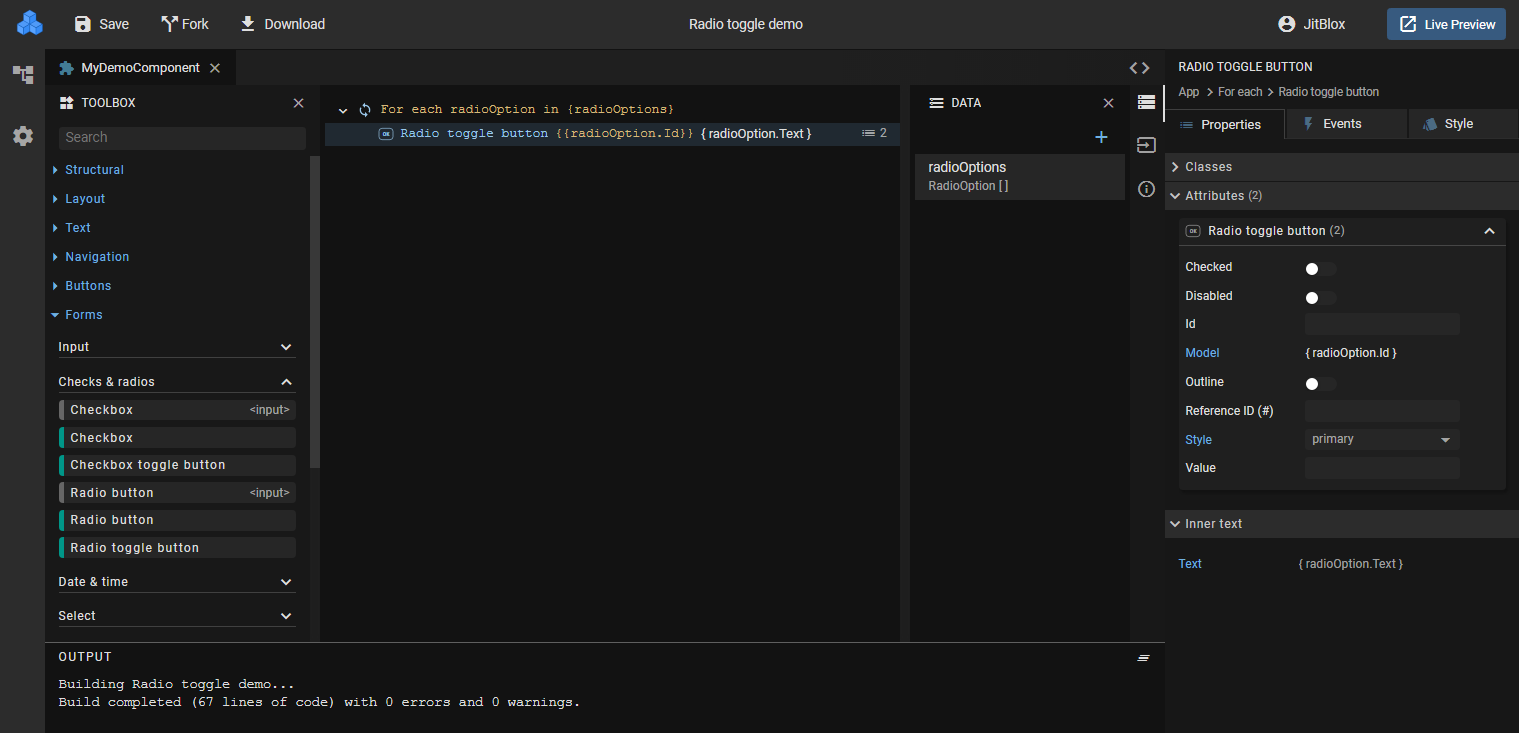Add a new data item with plus
This screenshot has width=1519, height=733.
[x=1101, y=138]
